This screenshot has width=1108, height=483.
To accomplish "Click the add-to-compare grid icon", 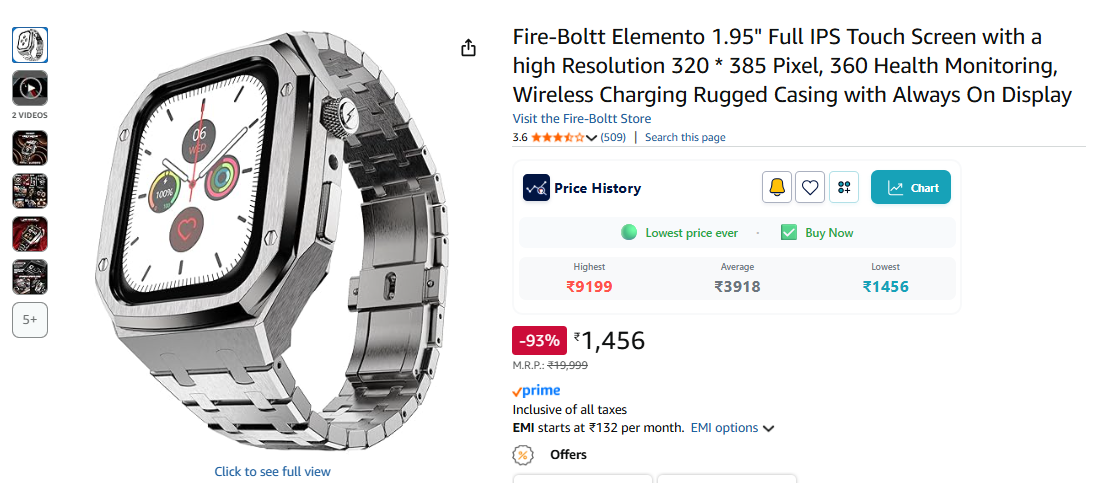I will [844, 187].
